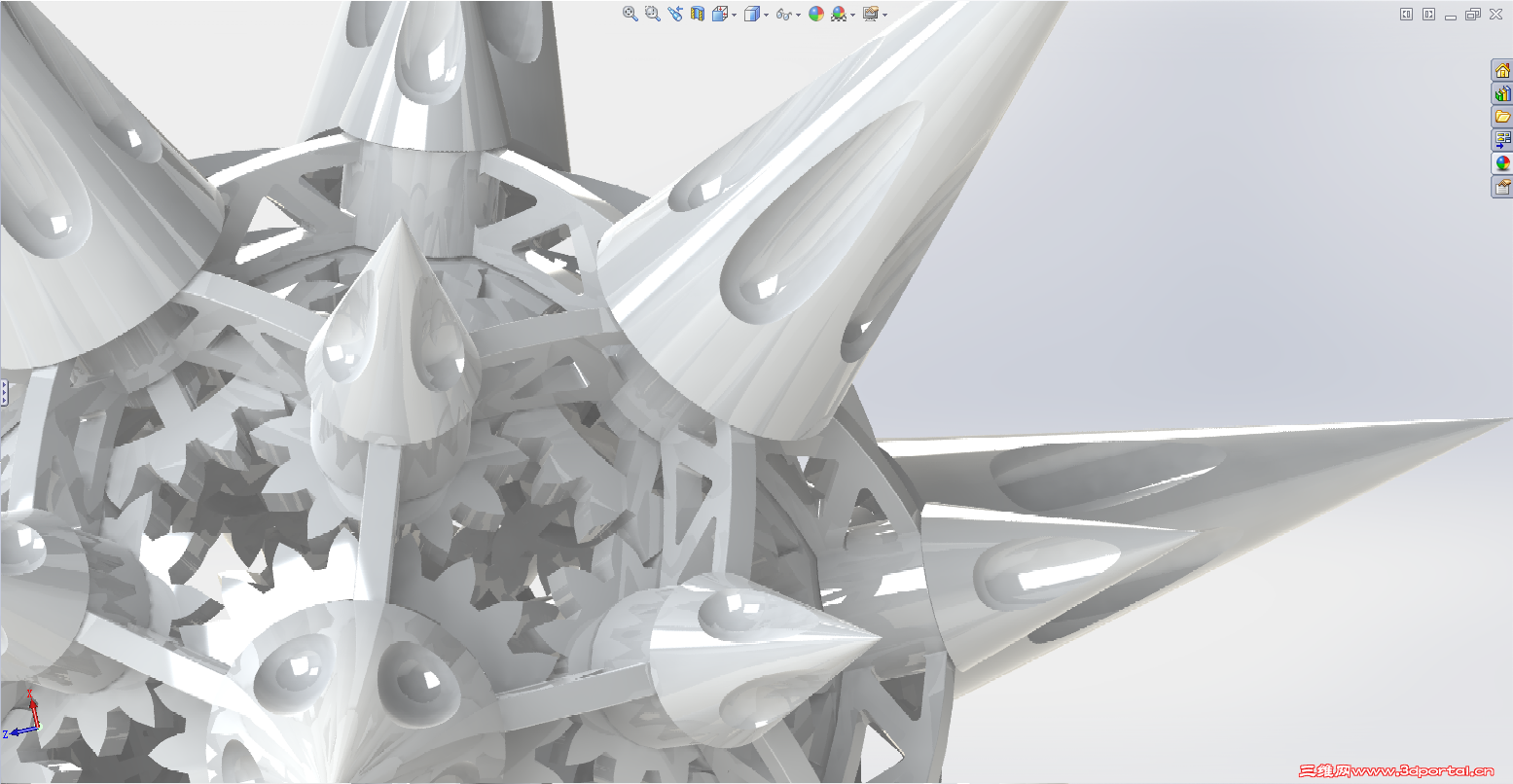This screenshot has width=1513, height=784.
Task: Expand the collapsed left panel handle
Action: (3, 392)
